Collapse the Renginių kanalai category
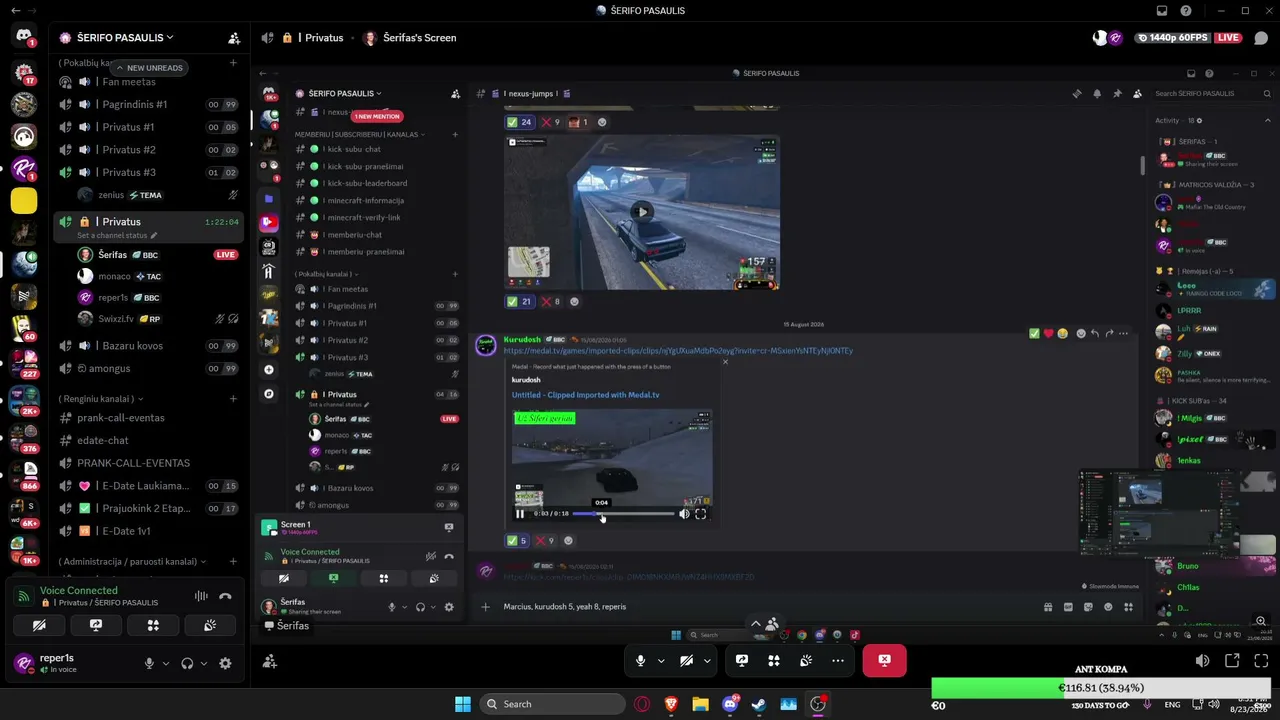This screenshot has height=720, width=1280. pyautogui.click(x=101, y=398)
